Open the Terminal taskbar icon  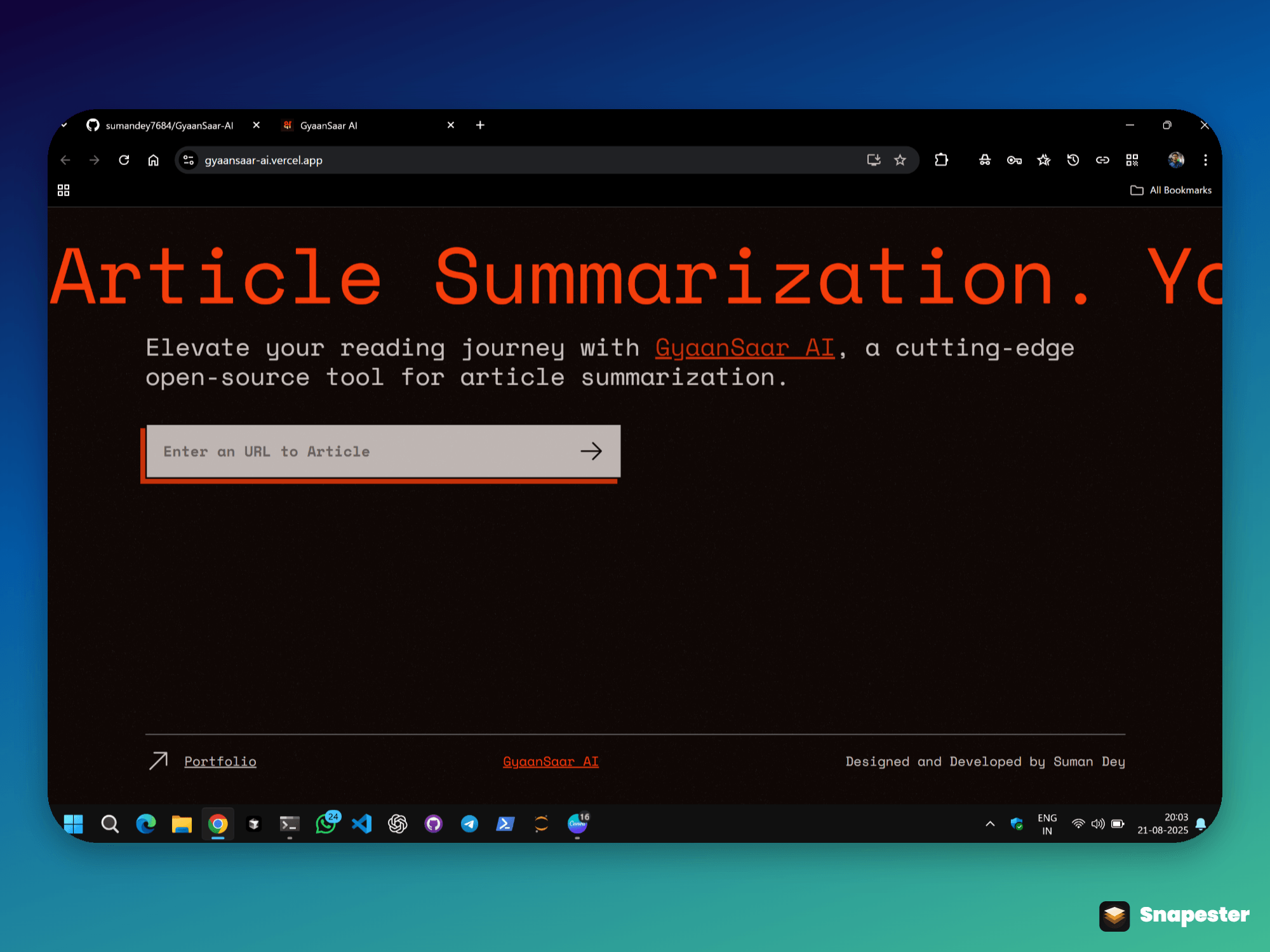[290, 824]
